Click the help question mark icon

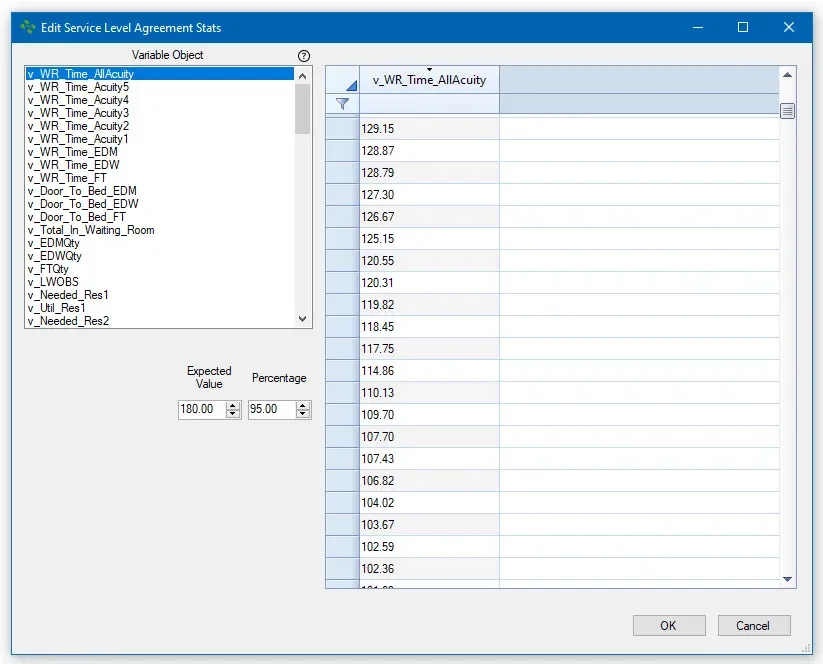point(303,56)
